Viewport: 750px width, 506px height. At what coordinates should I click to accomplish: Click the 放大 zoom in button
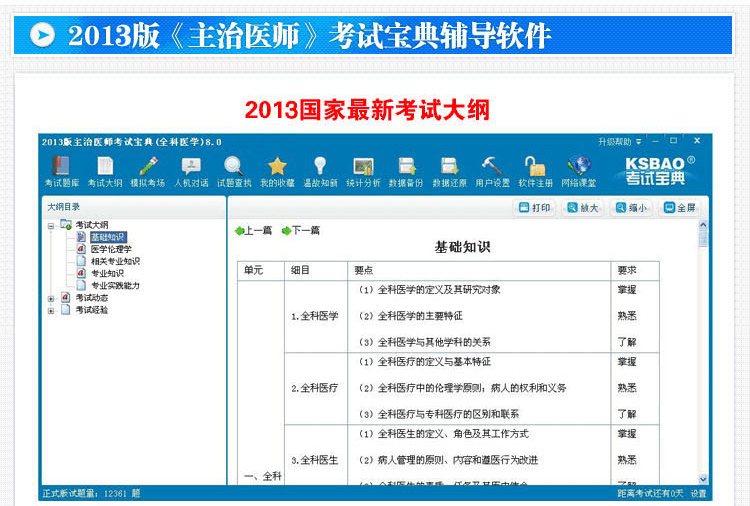(x=583, y=208)
